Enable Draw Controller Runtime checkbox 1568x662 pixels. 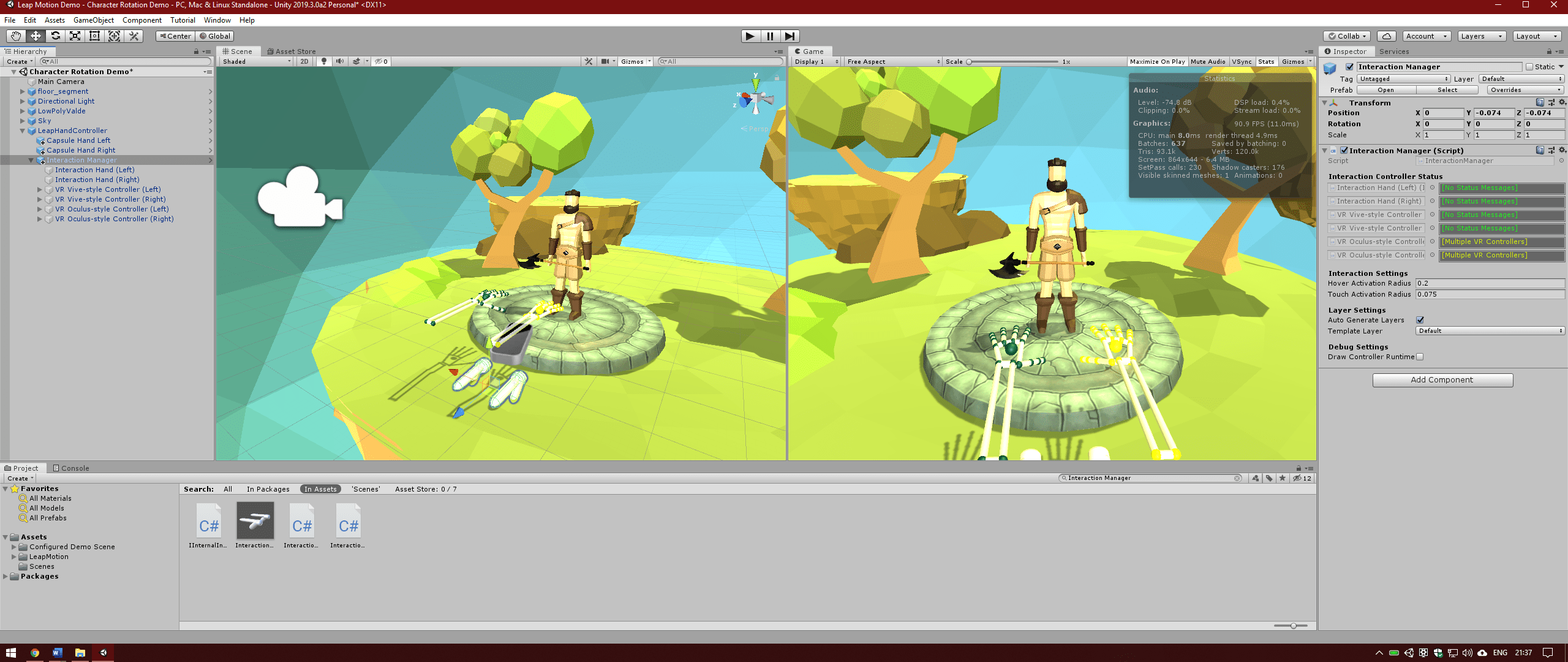pyautogui.click(x=1420, y=357)
